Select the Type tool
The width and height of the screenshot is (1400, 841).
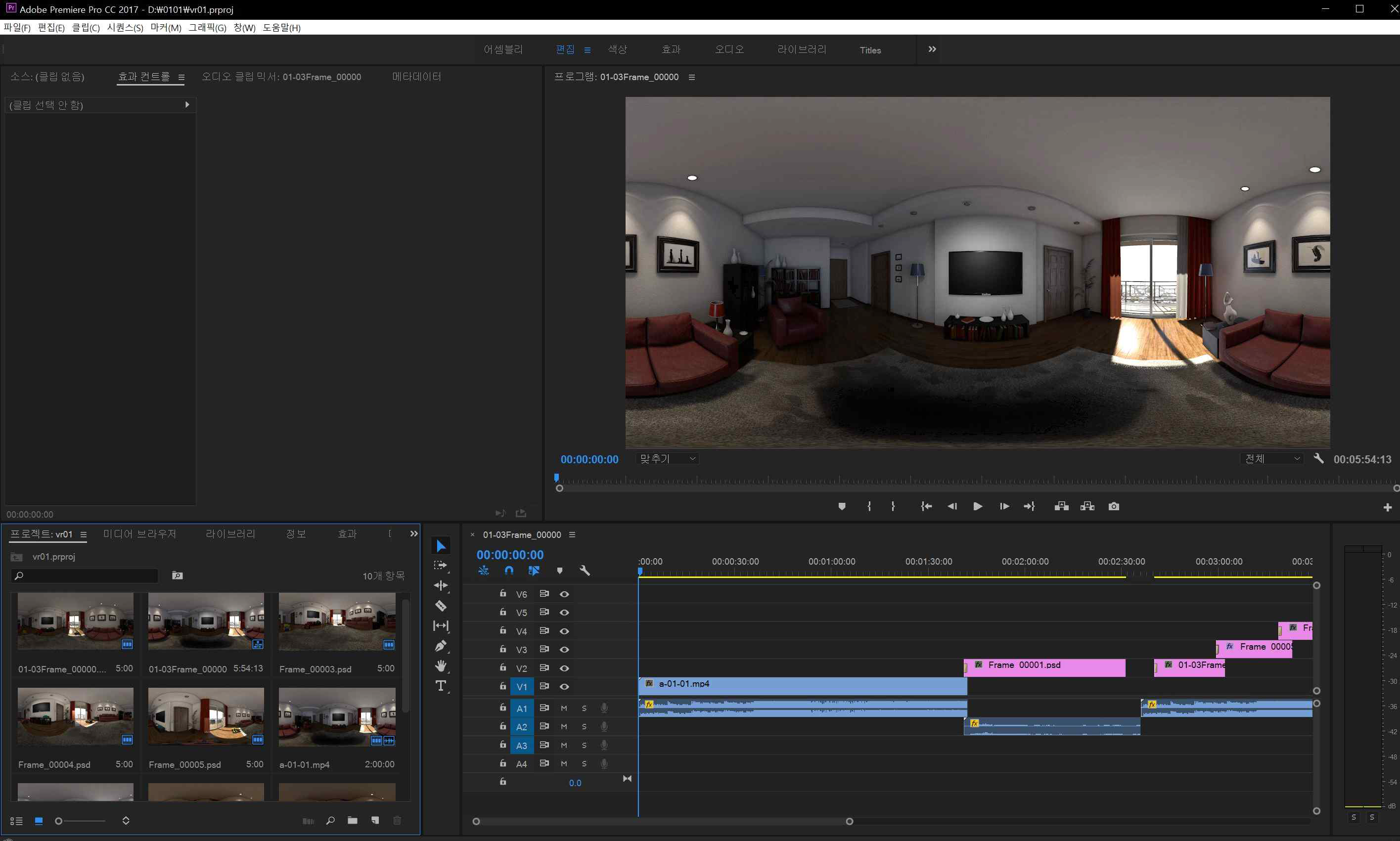pos(441,686)
